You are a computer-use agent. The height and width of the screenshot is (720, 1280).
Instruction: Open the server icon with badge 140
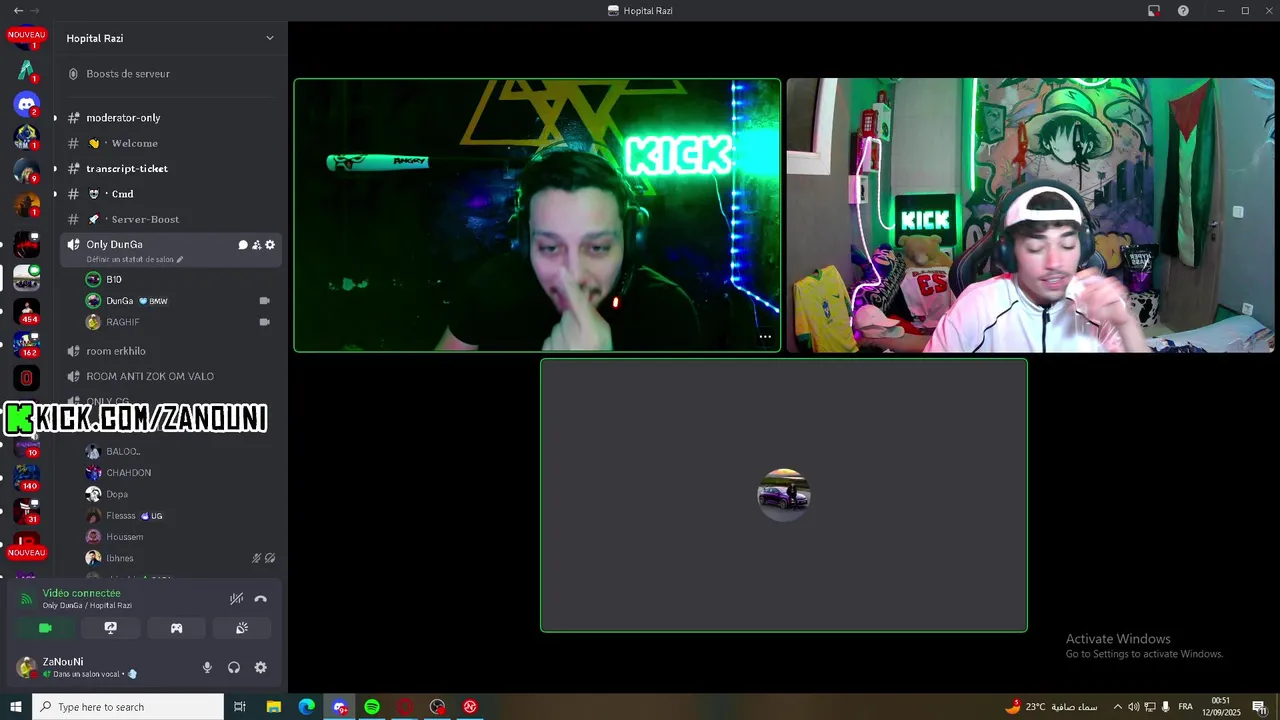click(x=26, y=478)
